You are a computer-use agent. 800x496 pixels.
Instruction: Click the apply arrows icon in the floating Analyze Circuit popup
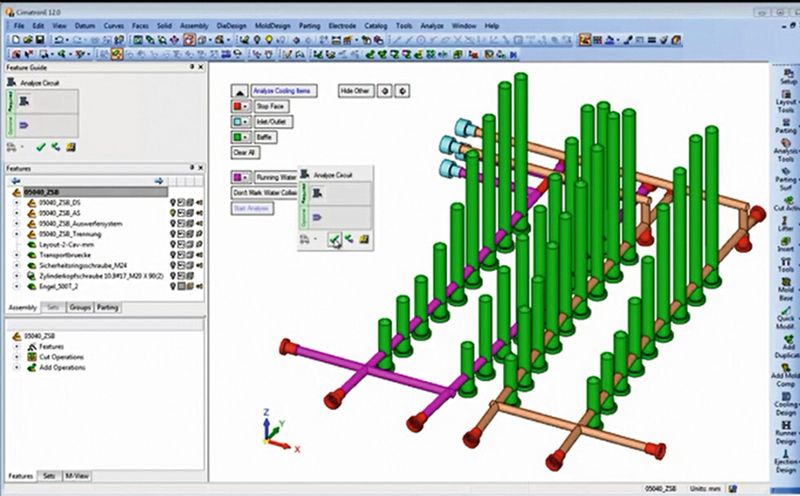coord(349,239)
